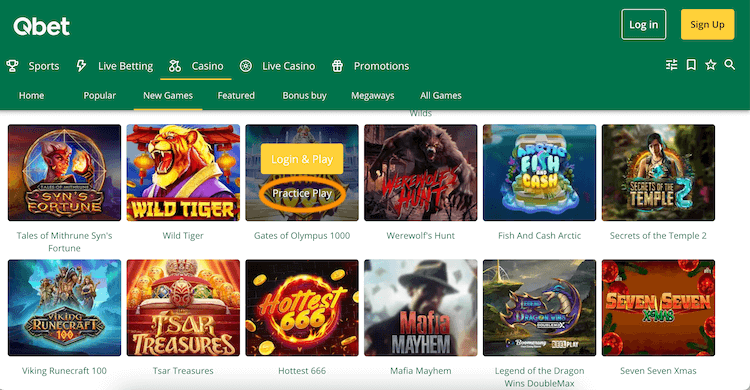This screenshot has width=750, height=390.
Task: Click the Log in button
Action: pyautogui.click(x=643, y=24)
